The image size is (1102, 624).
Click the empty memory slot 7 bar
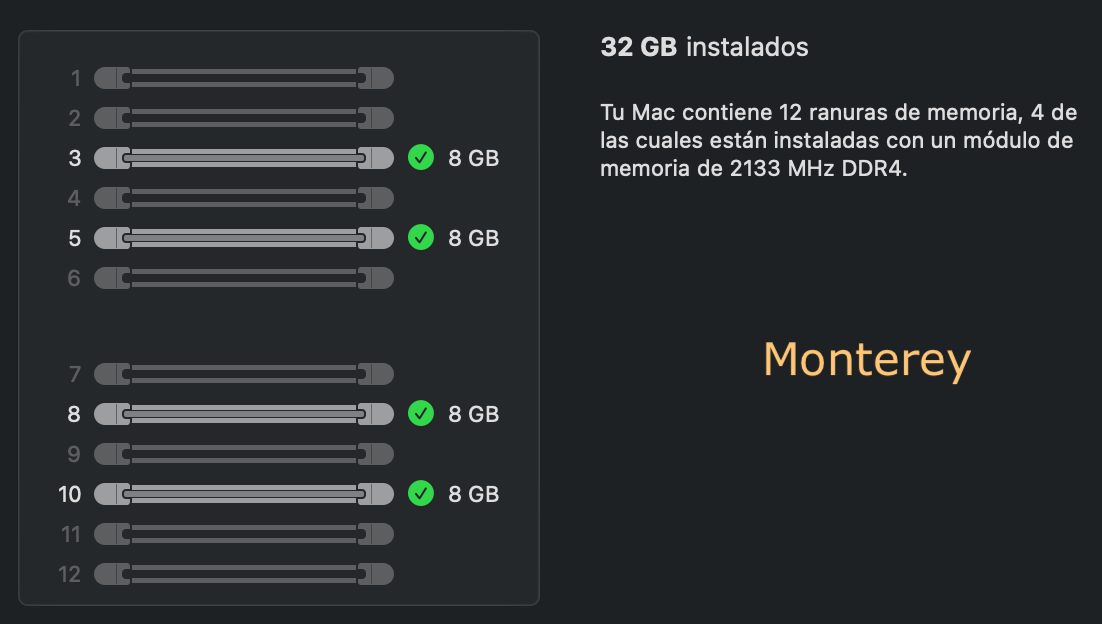coord(243,374)
